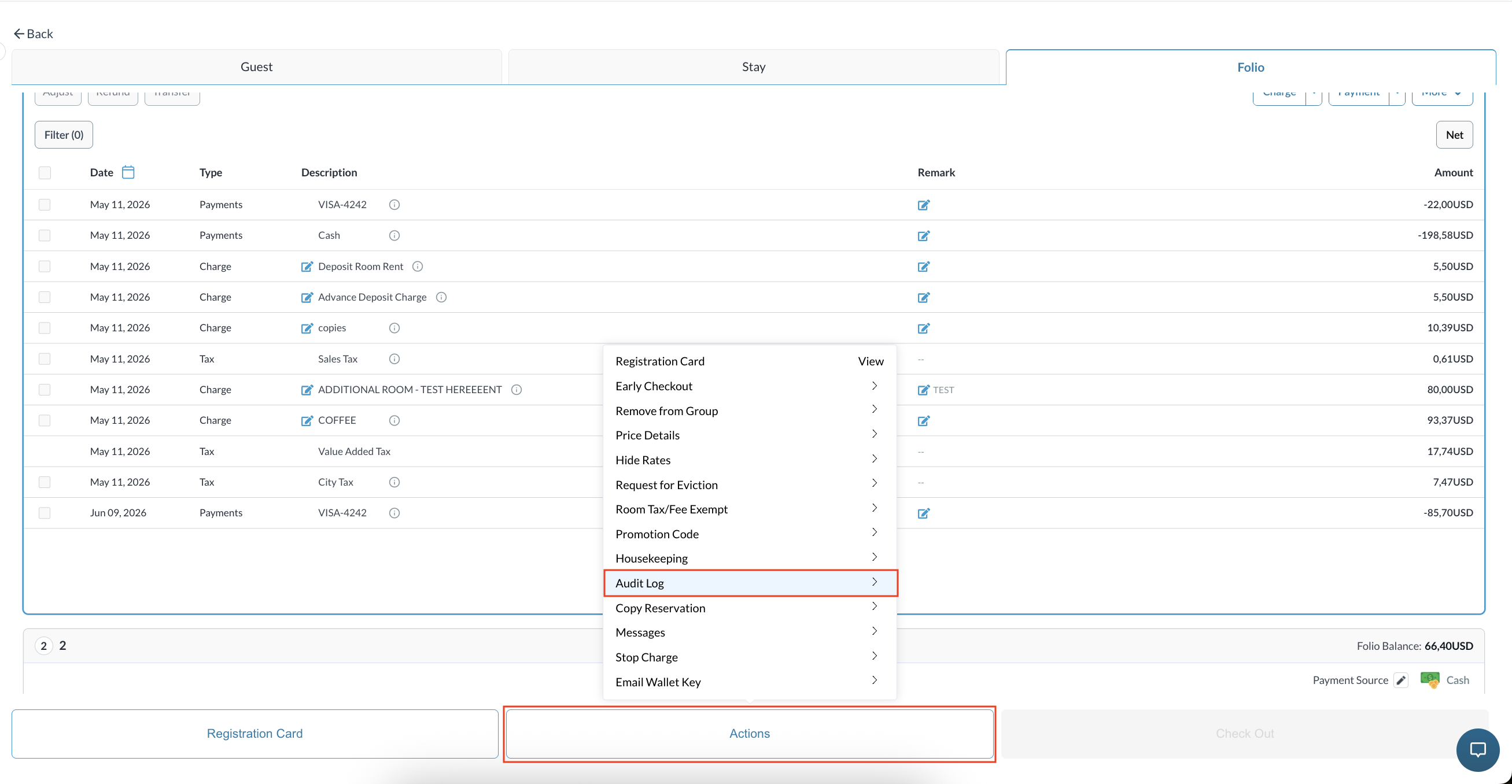The image size is (1512, 784).
Task: Expand Housekeeping option
Action: tap(750, 558)
